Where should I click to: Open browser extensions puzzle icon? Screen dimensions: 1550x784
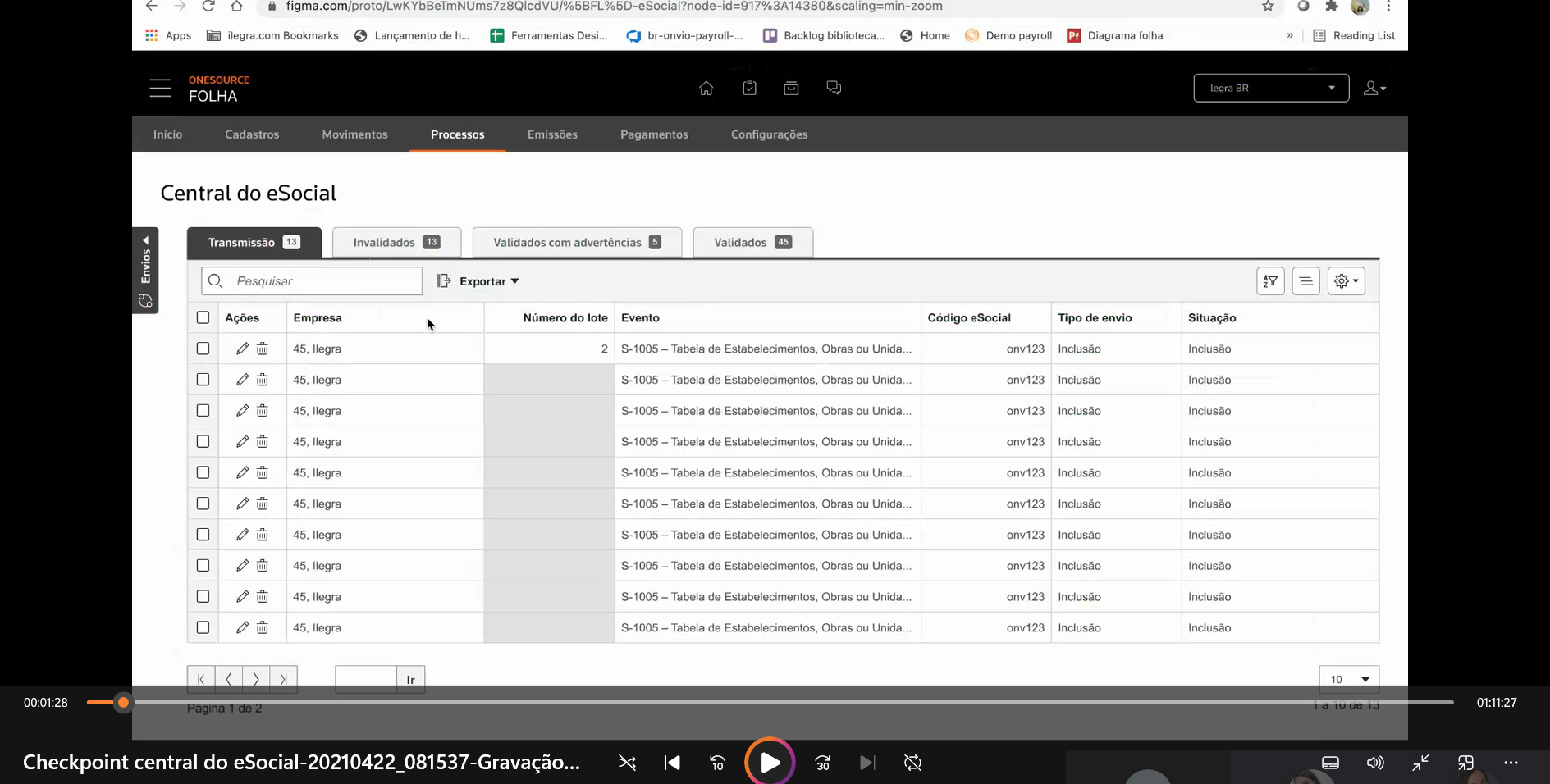coord(1332,6)
